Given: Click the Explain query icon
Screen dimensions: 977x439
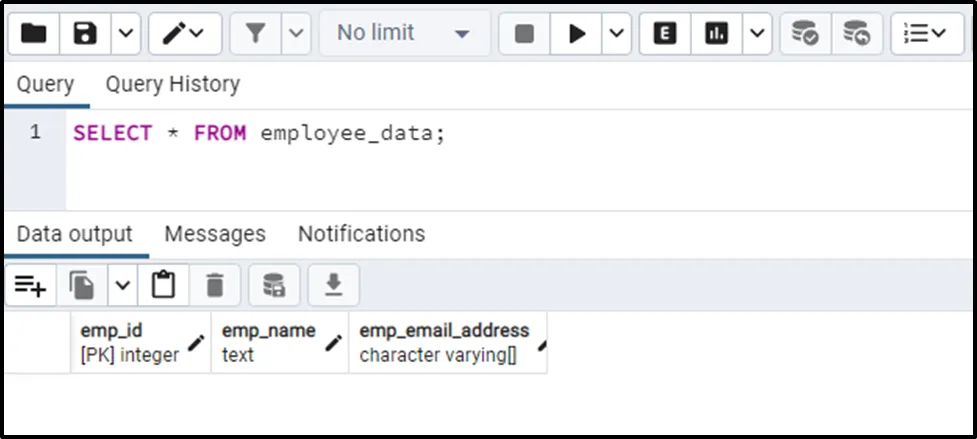Looking at the screenshot, I should [x=665, y=34].
